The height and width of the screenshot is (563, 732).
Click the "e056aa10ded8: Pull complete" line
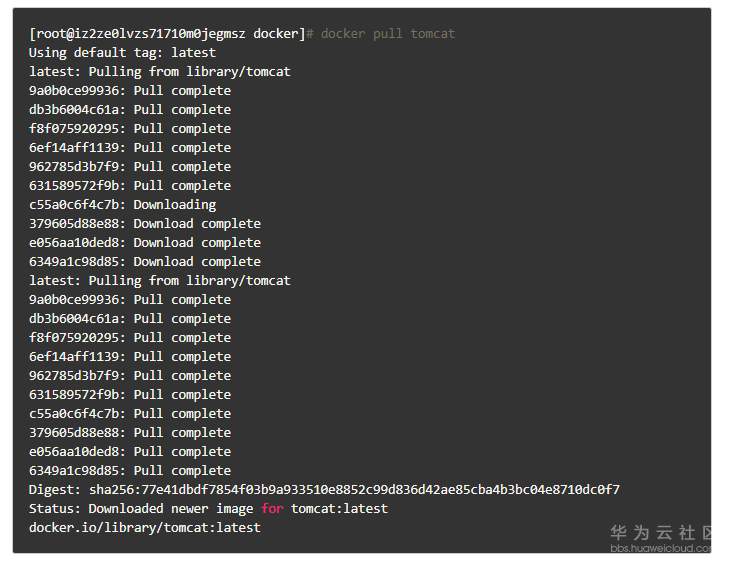[x=129, y=452]
